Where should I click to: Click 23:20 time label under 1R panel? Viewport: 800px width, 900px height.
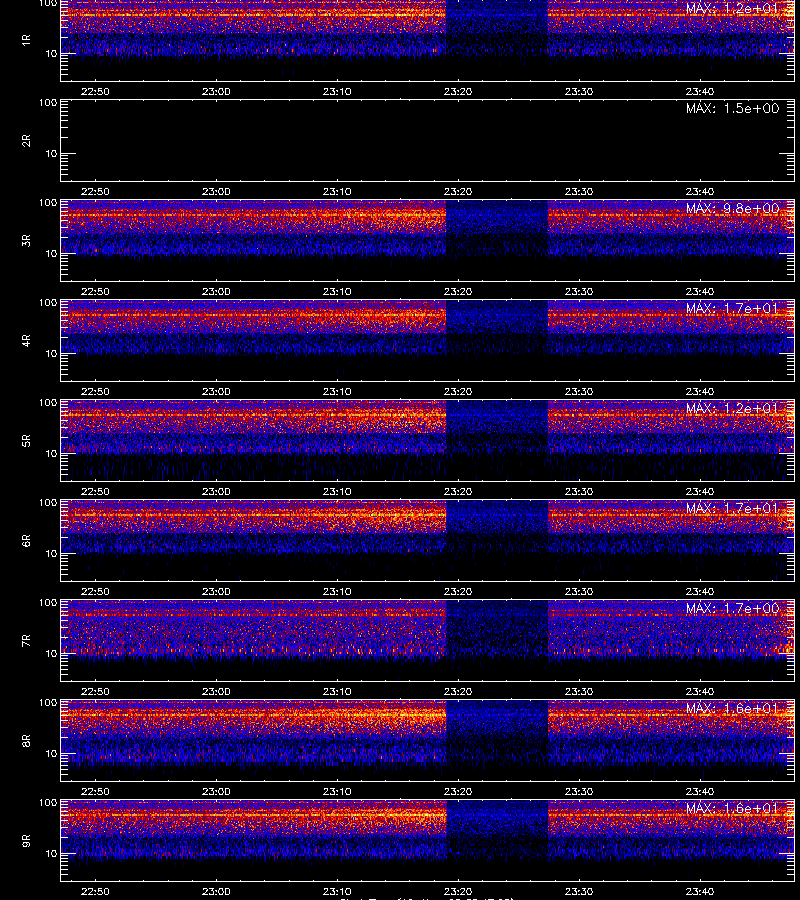pos(458,92)
